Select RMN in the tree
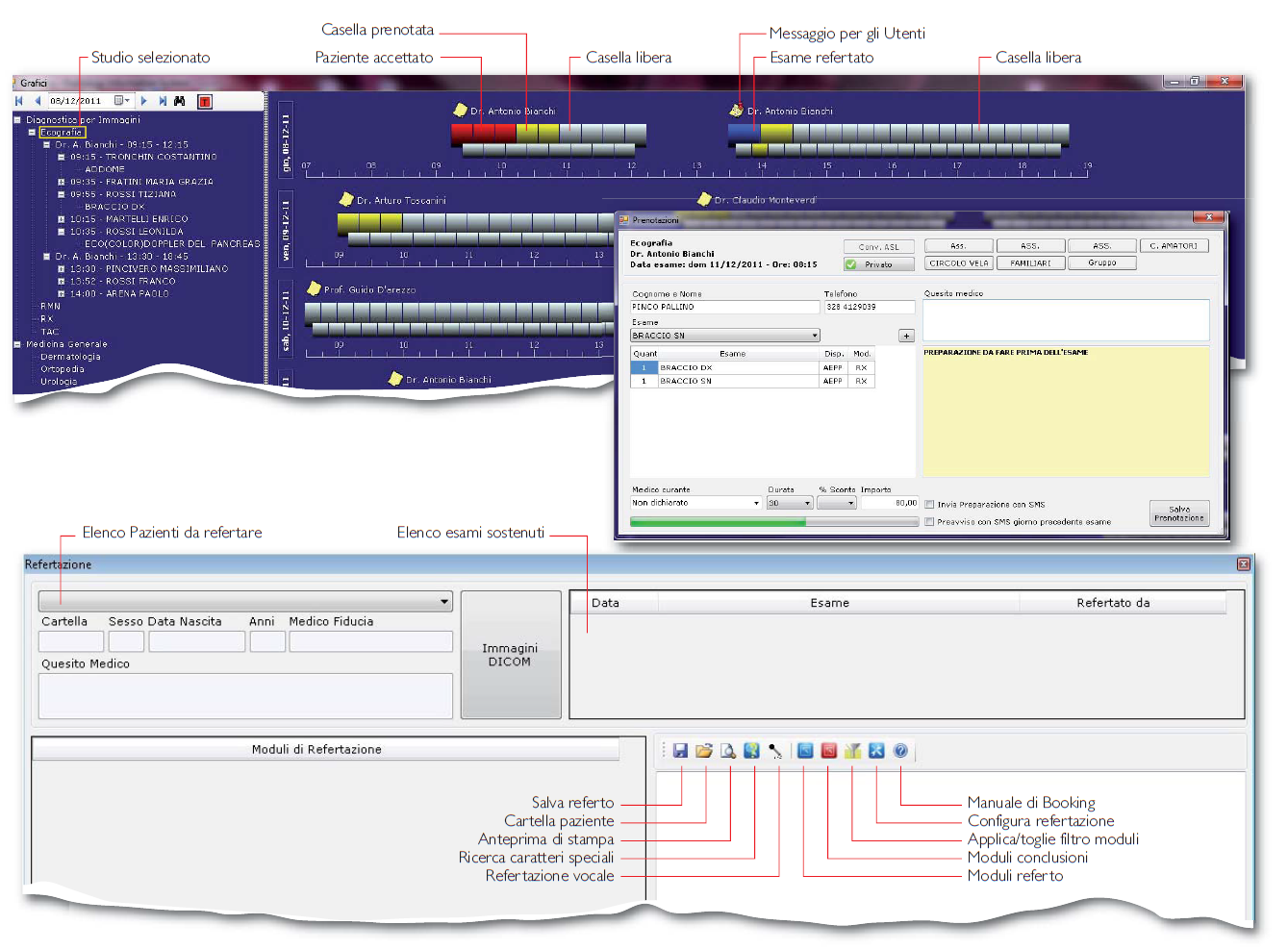Viewport: 1288px width, 950px height. (50, 307)
